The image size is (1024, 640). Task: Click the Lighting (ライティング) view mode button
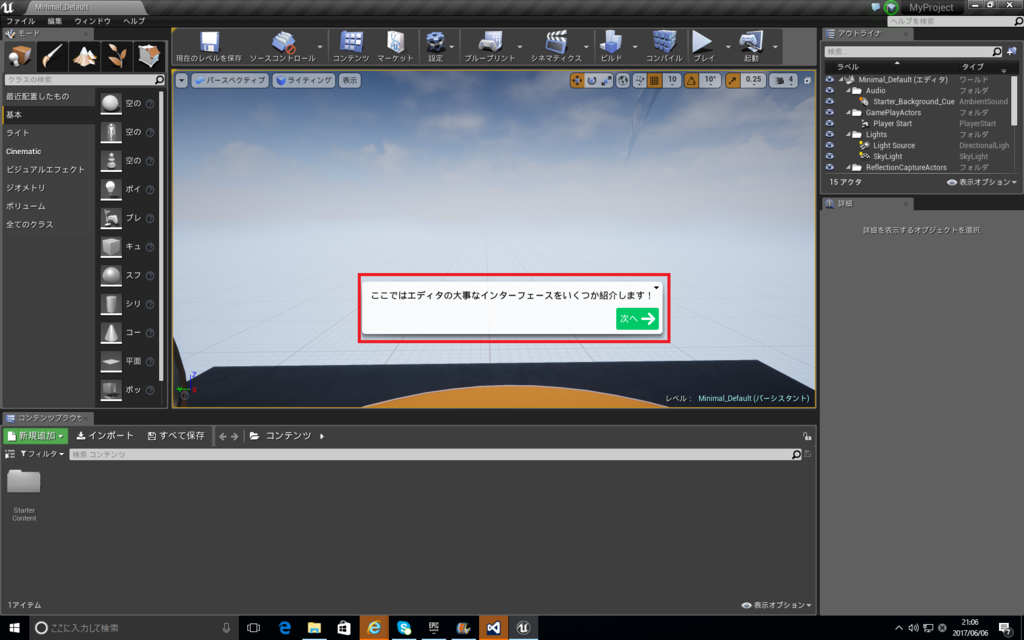tap(304, 80)
